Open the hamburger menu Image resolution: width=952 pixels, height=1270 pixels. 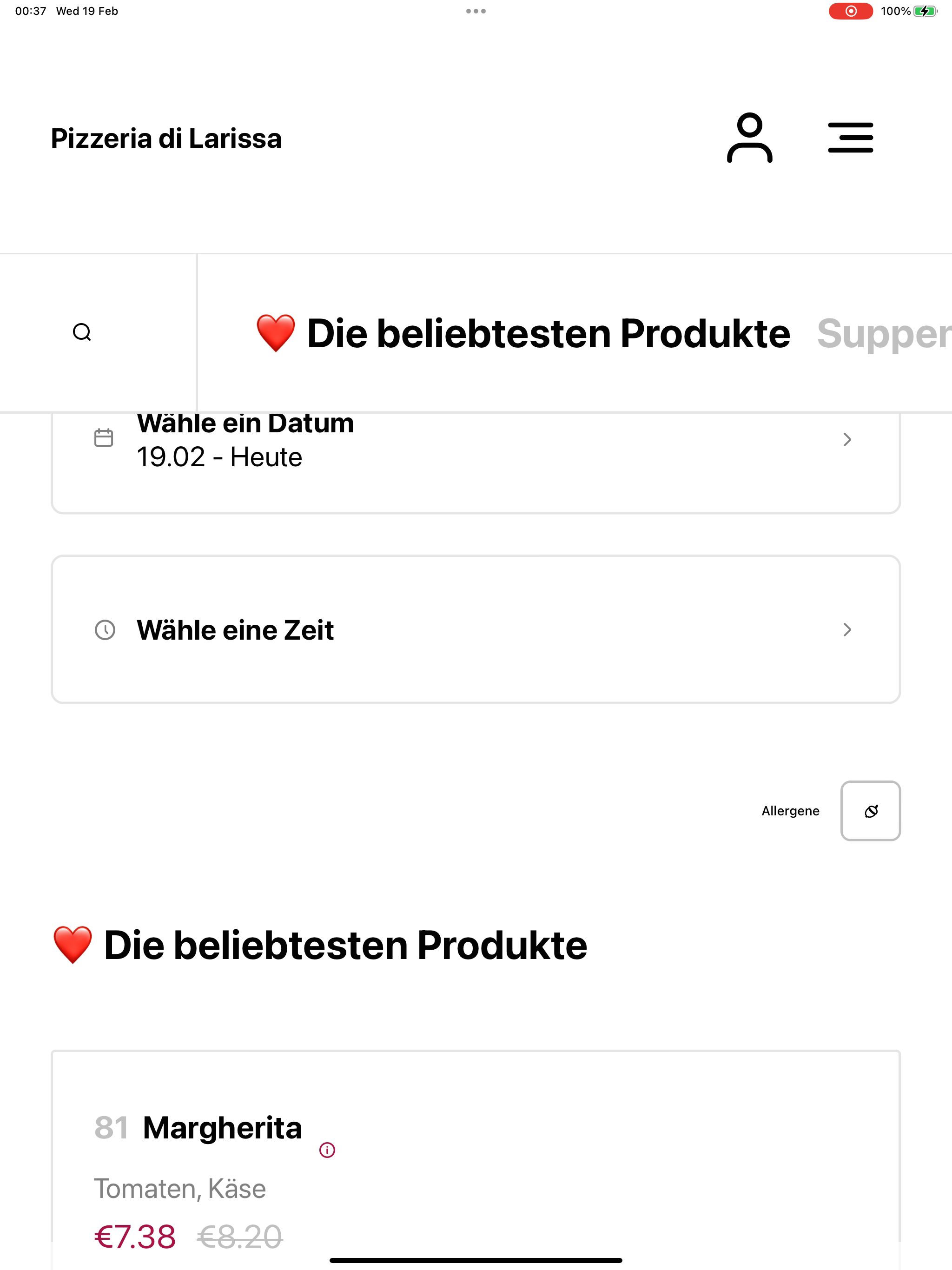tap(850, 138)
